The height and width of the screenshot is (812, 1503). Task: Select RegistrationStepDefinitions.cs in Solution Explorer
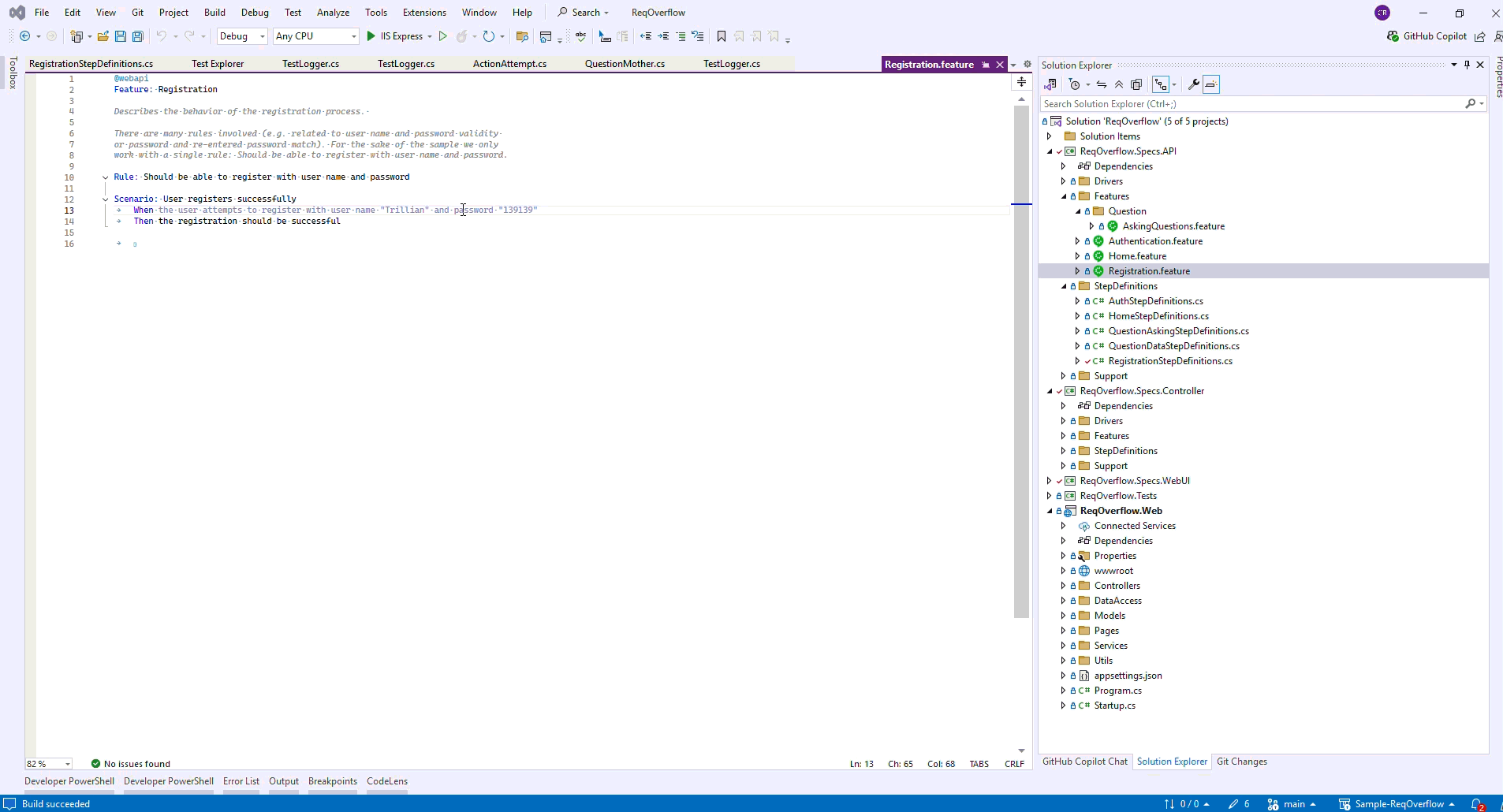click(1170, 361)
